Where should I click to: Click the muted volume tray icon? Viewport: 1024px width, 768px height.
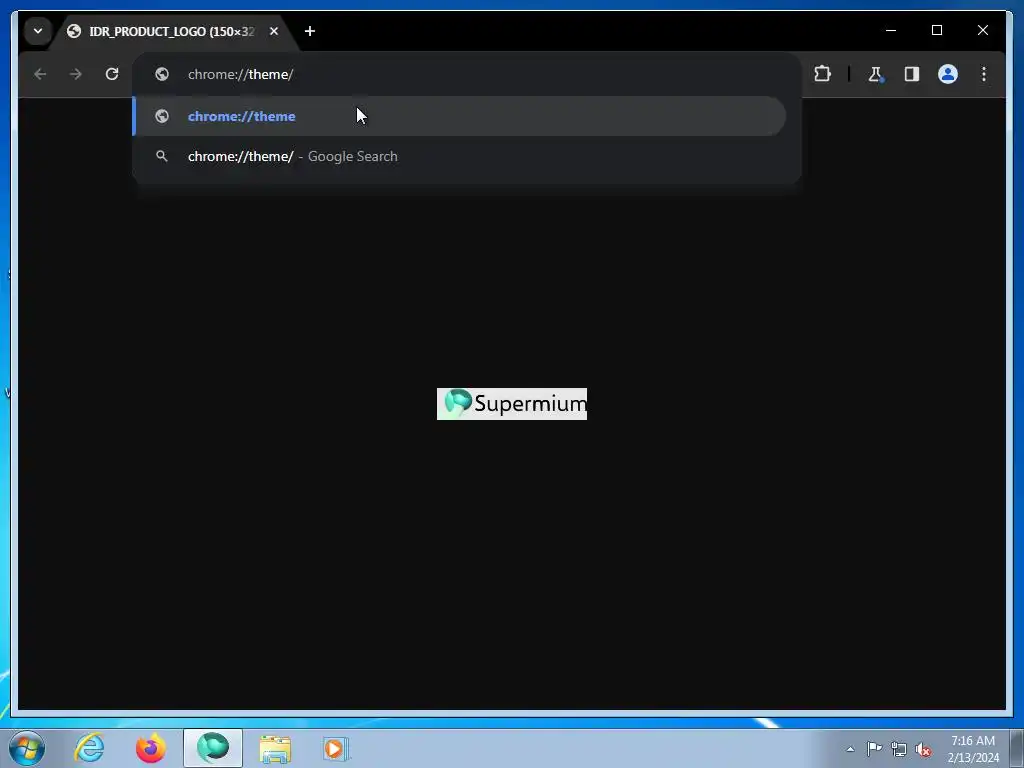click(x=923, y=749)
